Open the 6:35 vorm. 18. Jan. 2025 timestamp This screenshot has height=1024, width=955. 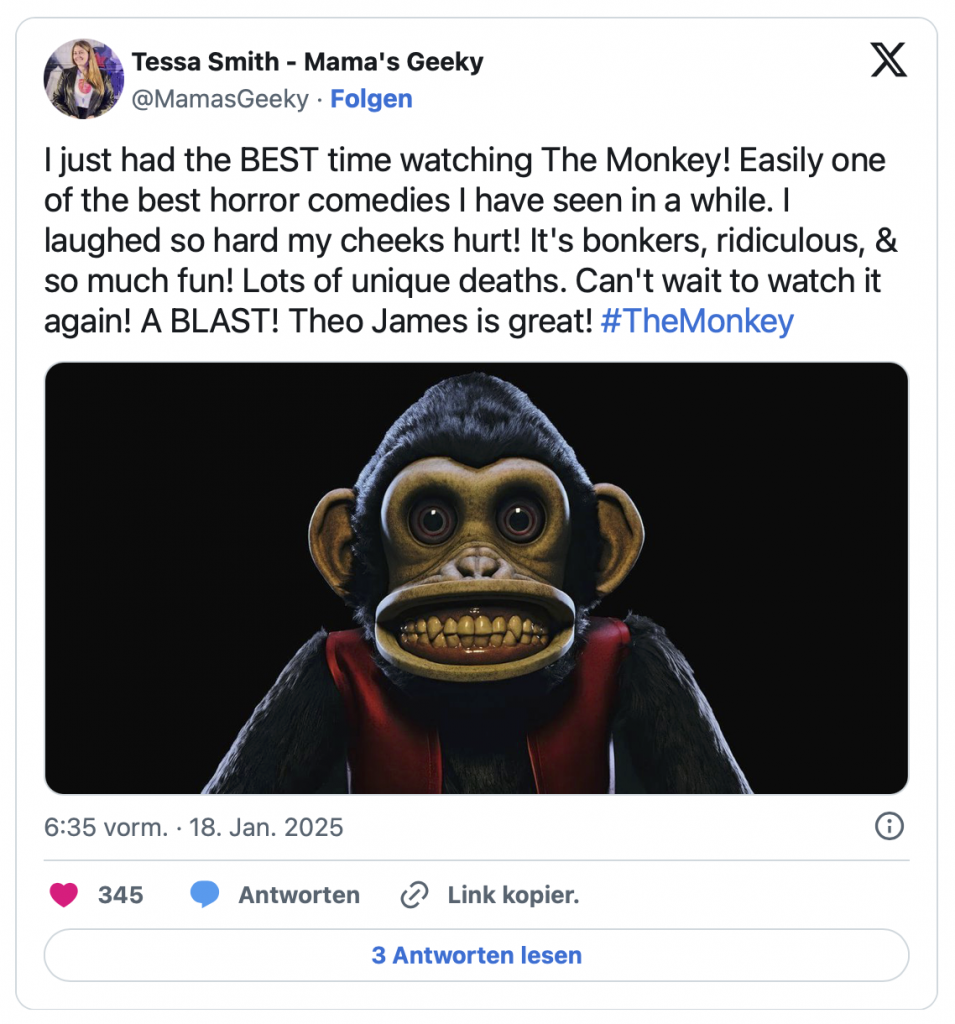coord(193,827)
